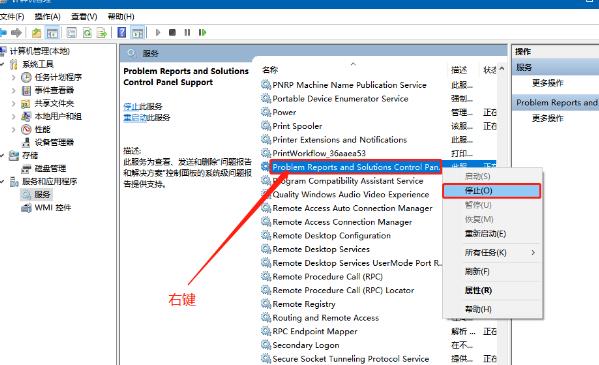Click 更多操作 under 服务 in actions pane

click(547, 83)
